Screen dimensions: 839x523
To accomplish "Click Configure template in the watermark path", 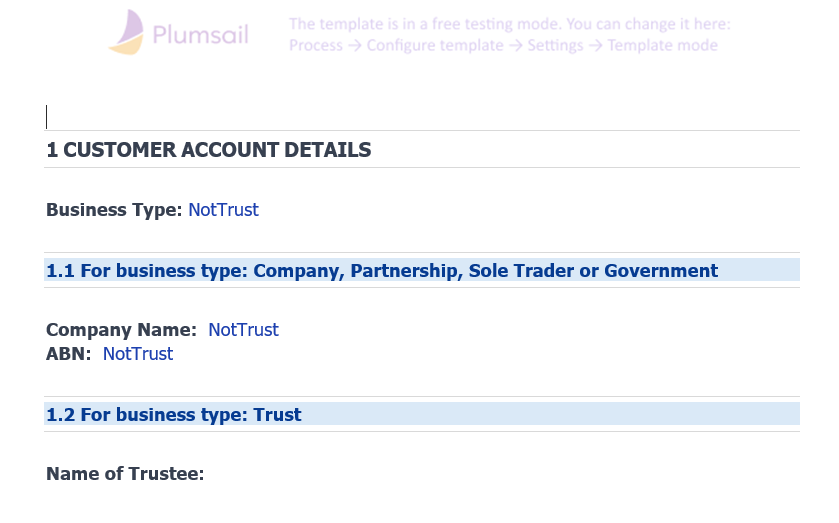I will coord(435,45).
